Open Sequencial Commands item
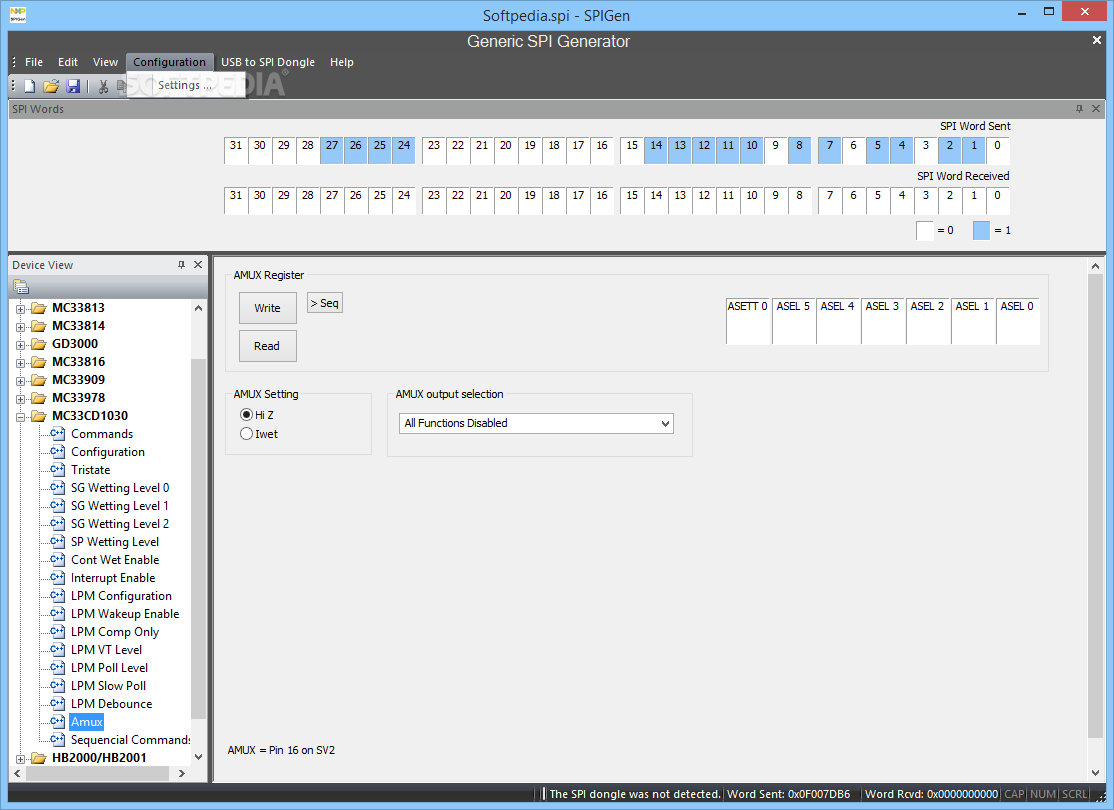The image size is (1114, 810). click(x=130, y=740)
